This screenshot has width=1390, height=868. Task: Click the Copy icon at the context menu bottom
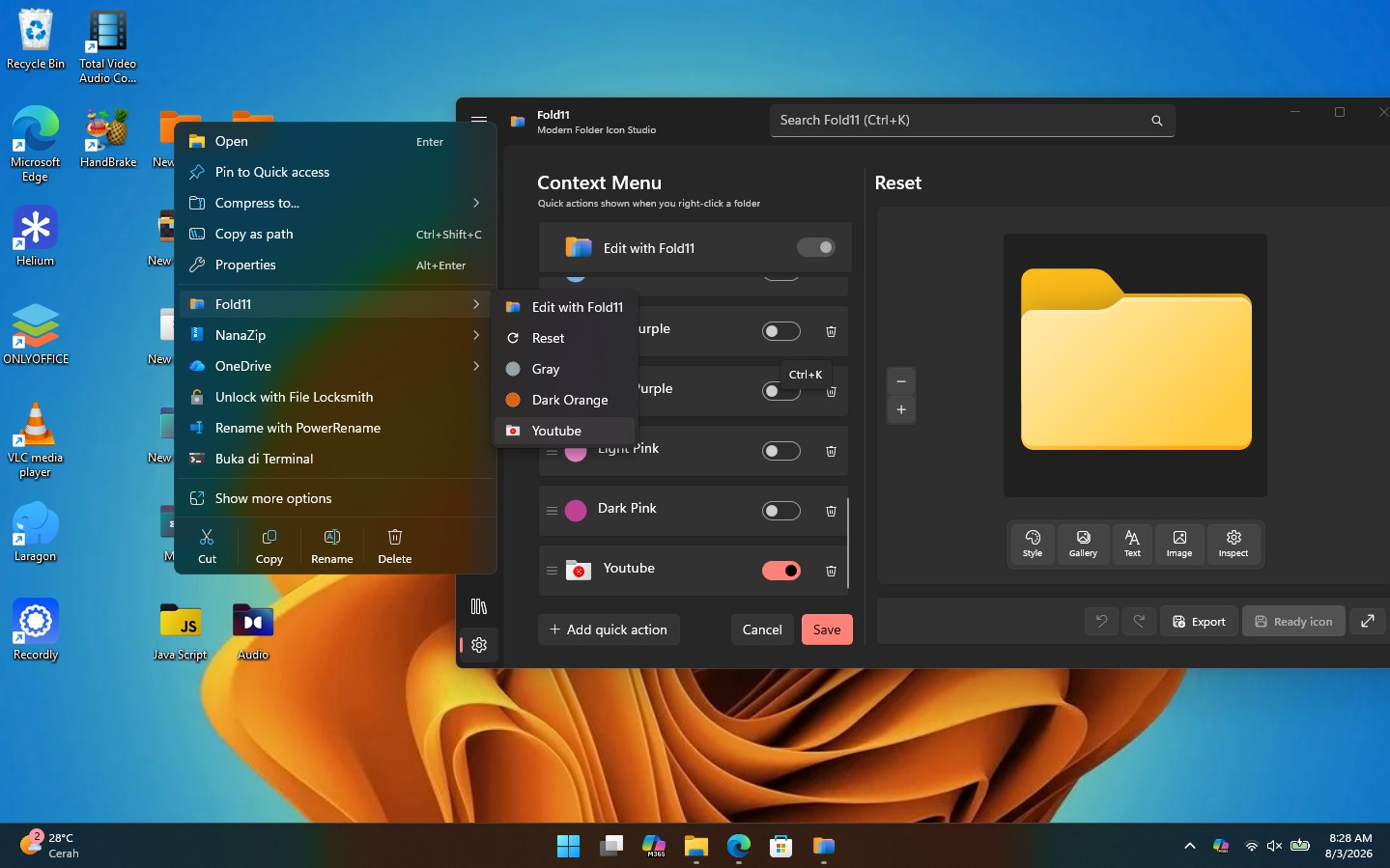[269, 546]
